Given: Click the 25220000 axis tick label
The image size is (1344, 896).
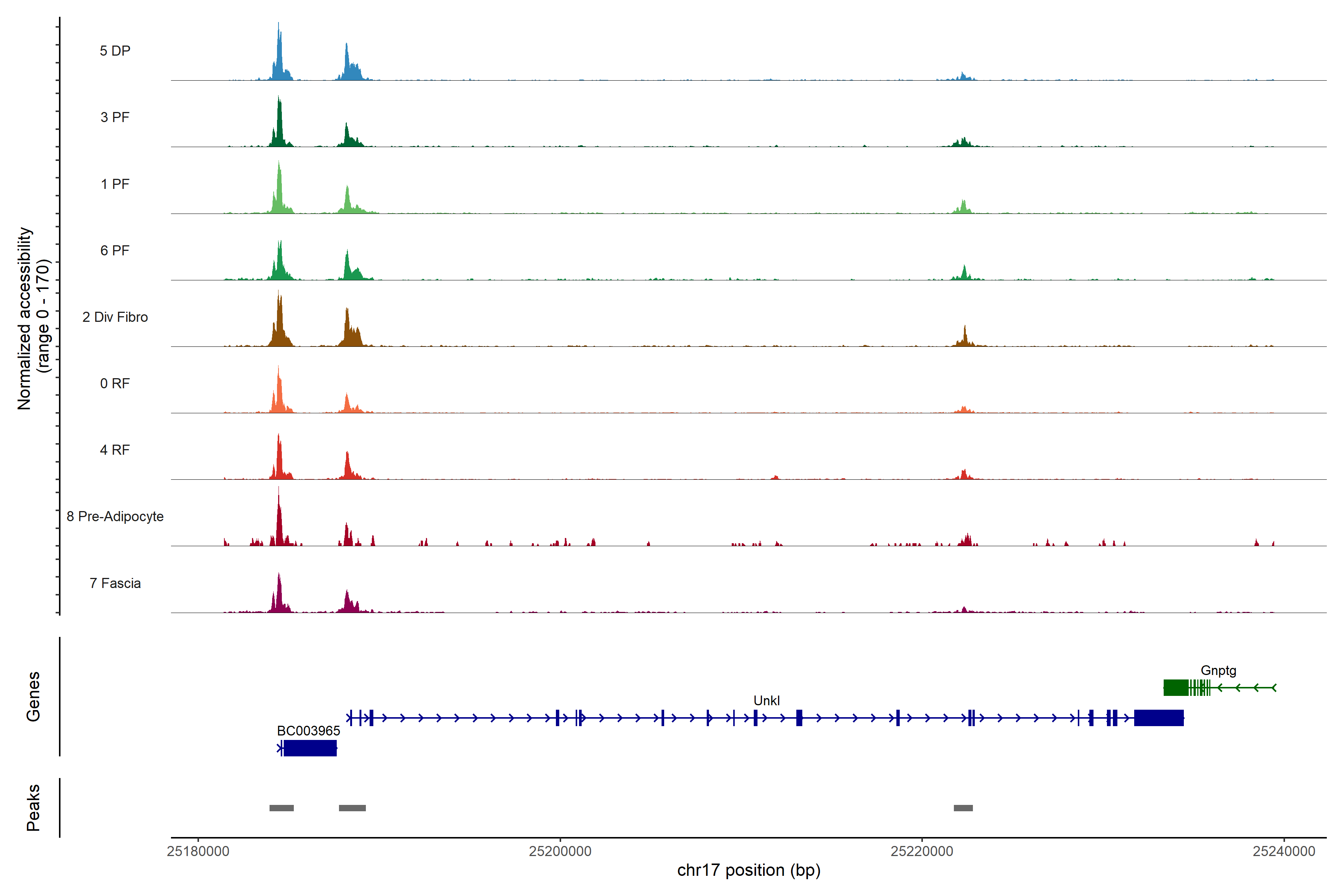Looking at the screenshot, I should (922, 852).
